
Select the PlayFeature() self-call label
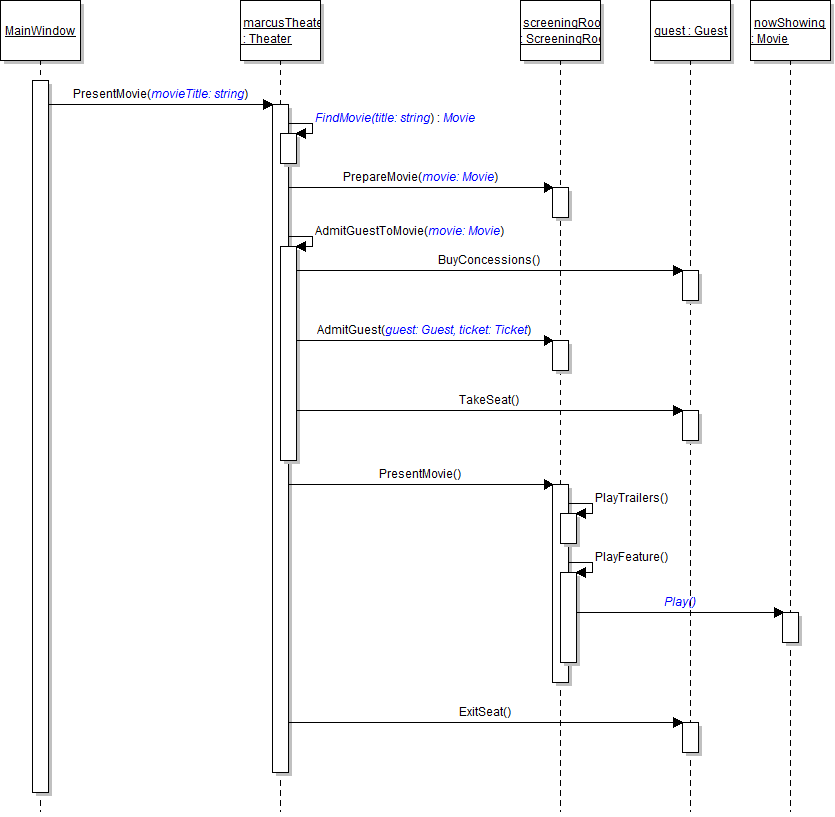point(631,557)
